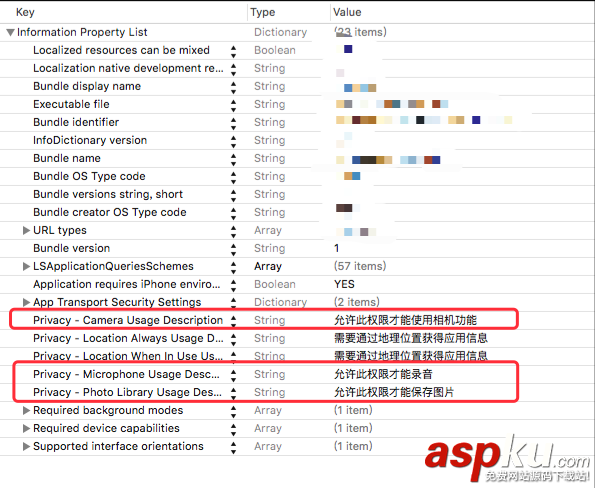Click the Type column header
595x488 pixels.
263,12
